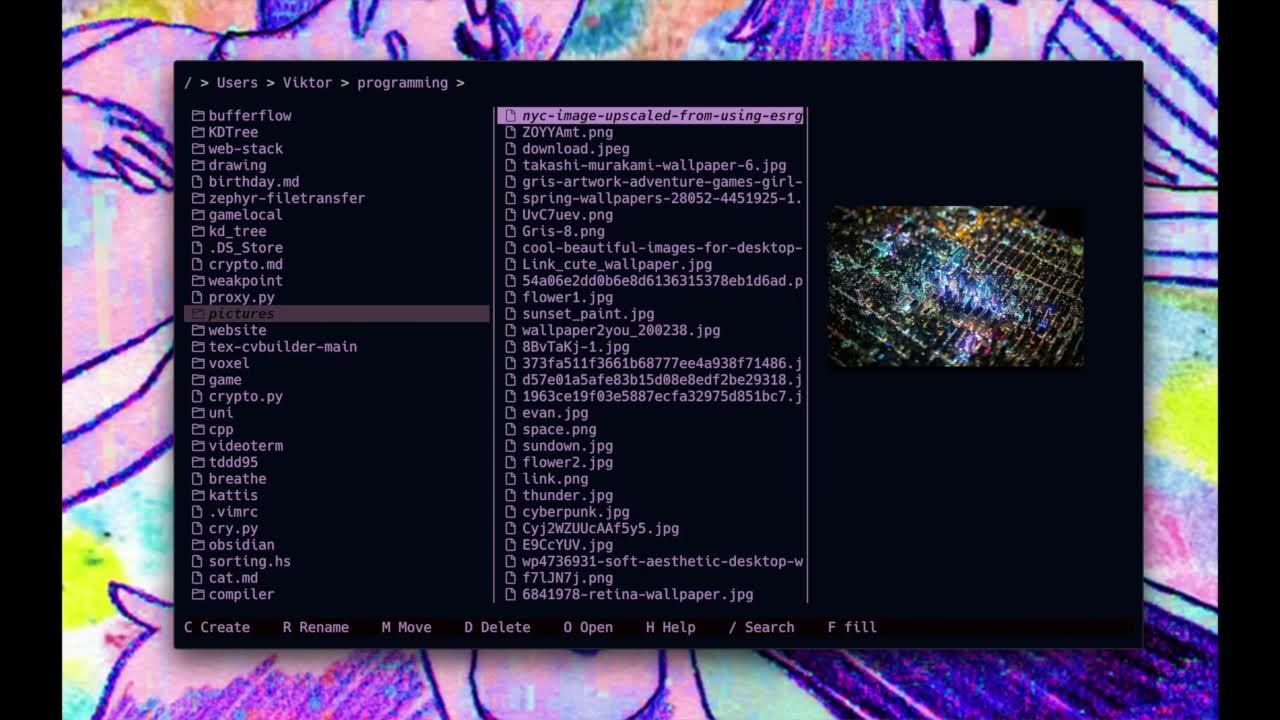Click file icon beside download.jpeg

tap(511, 149)
